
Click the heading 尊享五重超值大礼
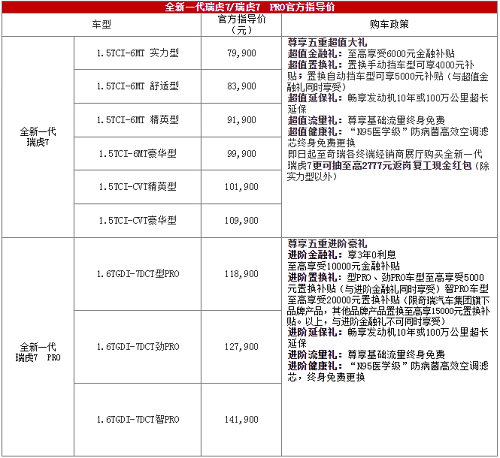(327, 42)
